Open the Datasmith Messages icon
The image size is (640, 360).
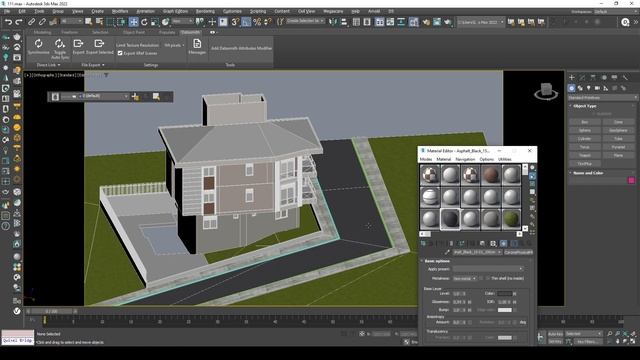(197, 44)
